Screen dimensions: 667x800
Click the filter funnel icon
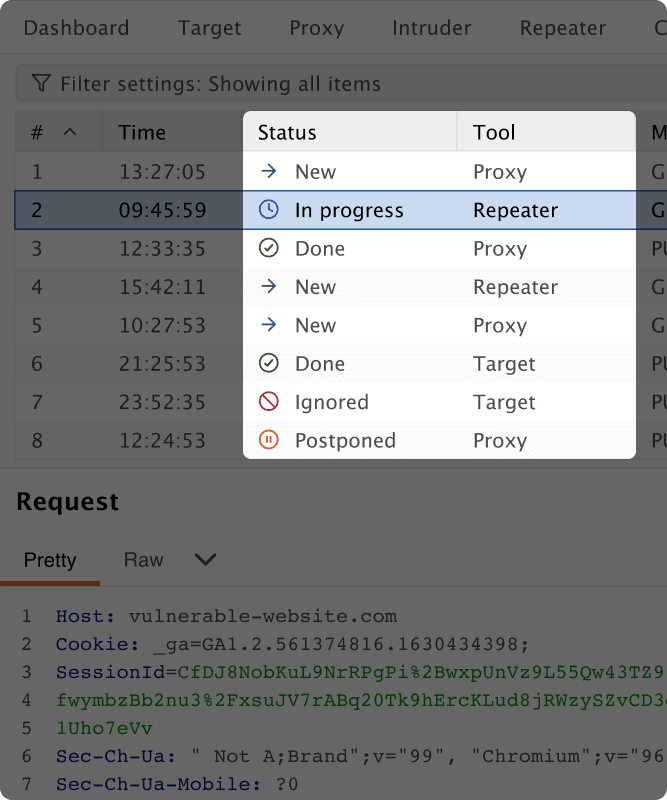pos(41,83)
